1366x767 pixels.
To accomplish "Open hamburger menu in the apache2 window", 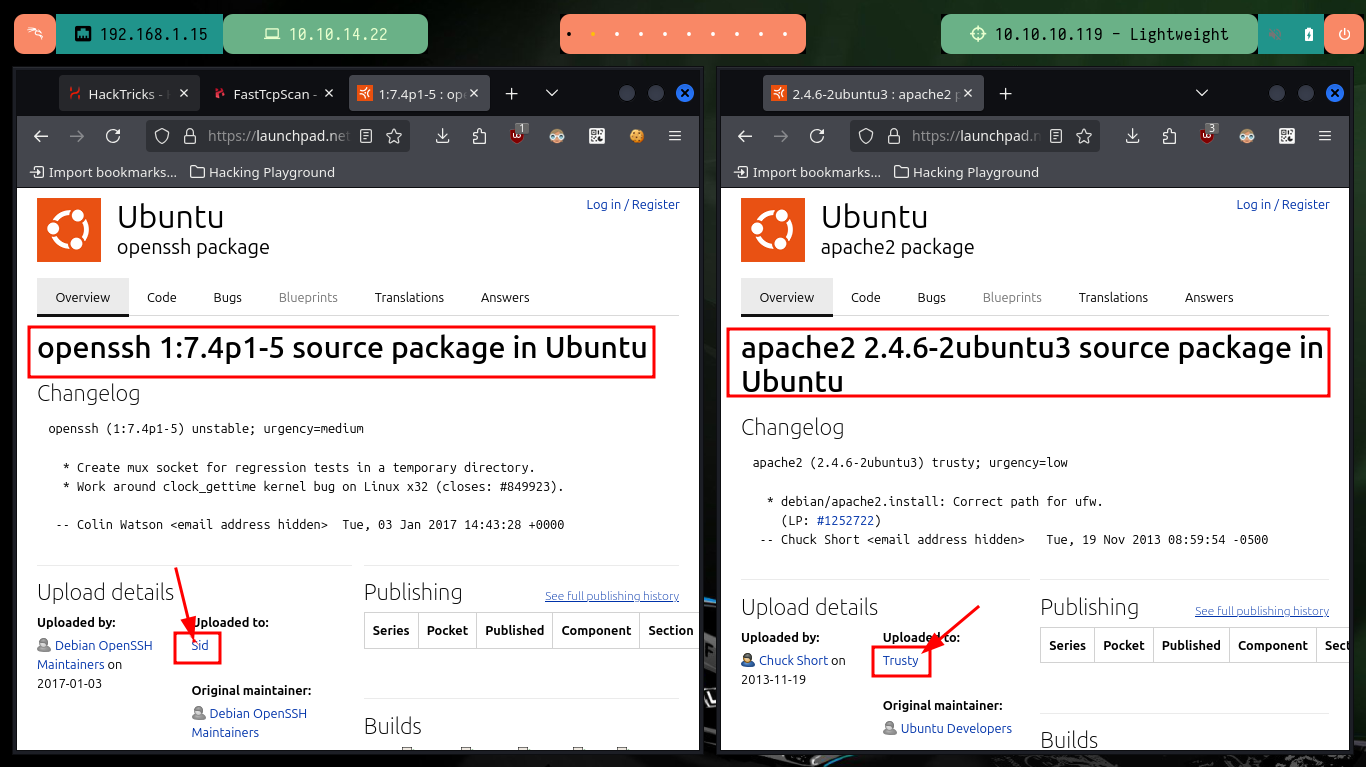I will pos(1325,136).
